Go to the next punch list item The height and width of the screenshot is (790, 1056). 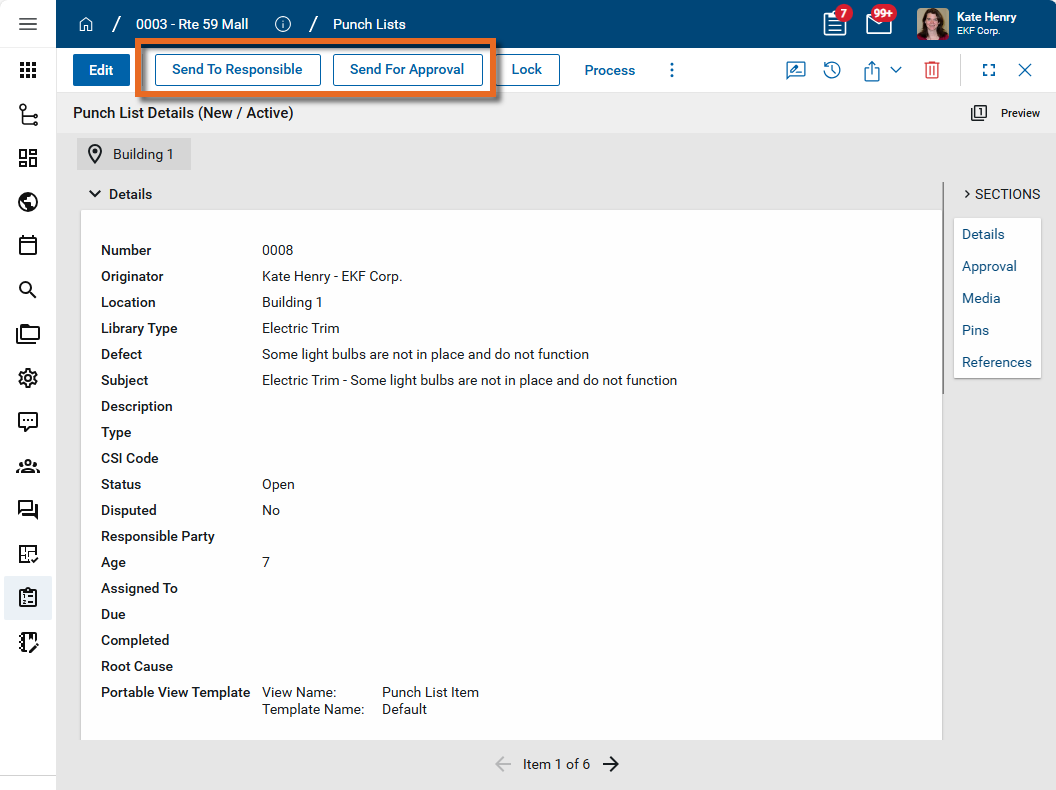click(611, 764)
